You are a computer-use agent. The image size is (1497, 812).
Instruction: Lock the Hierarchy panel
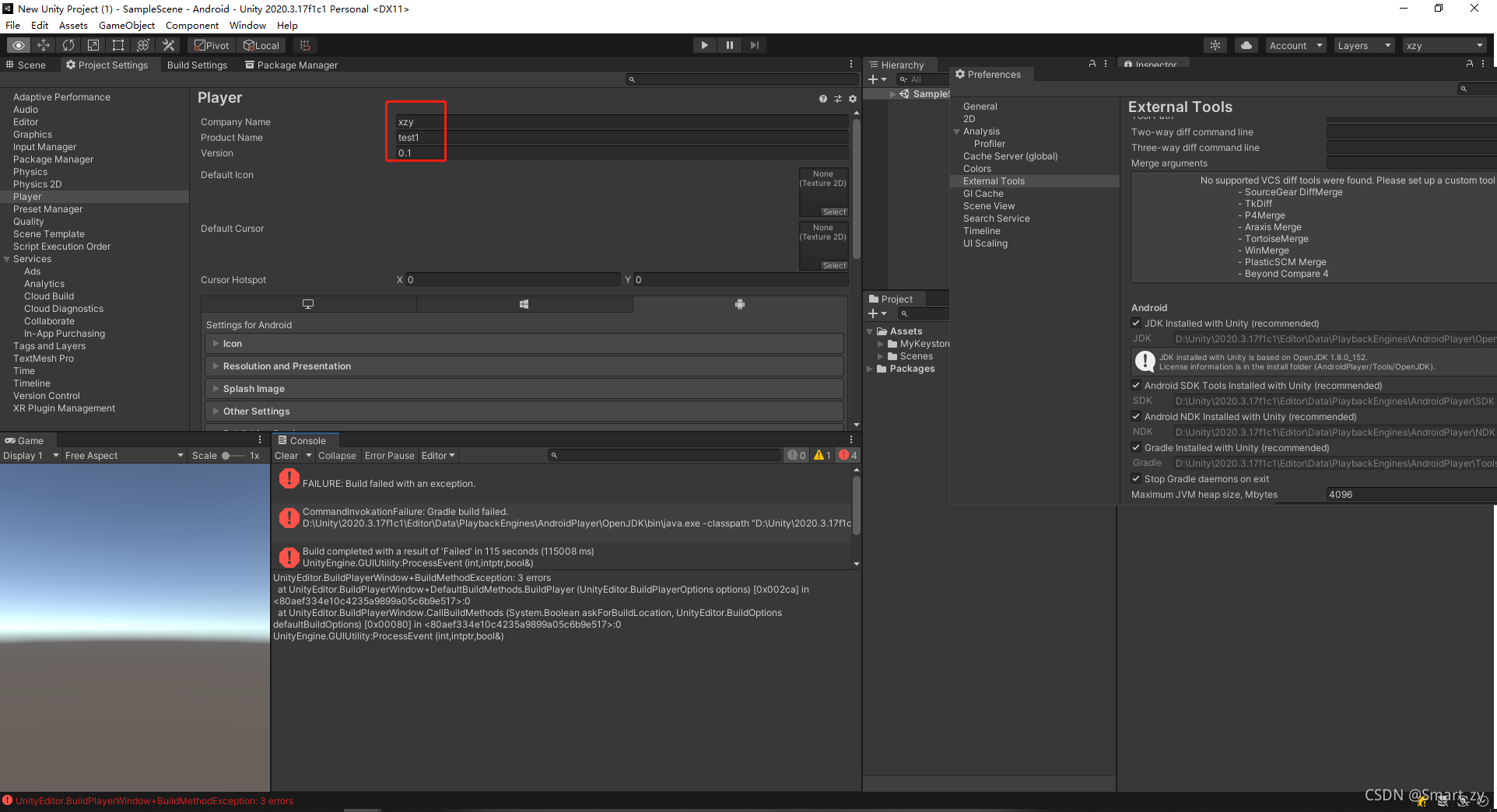1092,64
